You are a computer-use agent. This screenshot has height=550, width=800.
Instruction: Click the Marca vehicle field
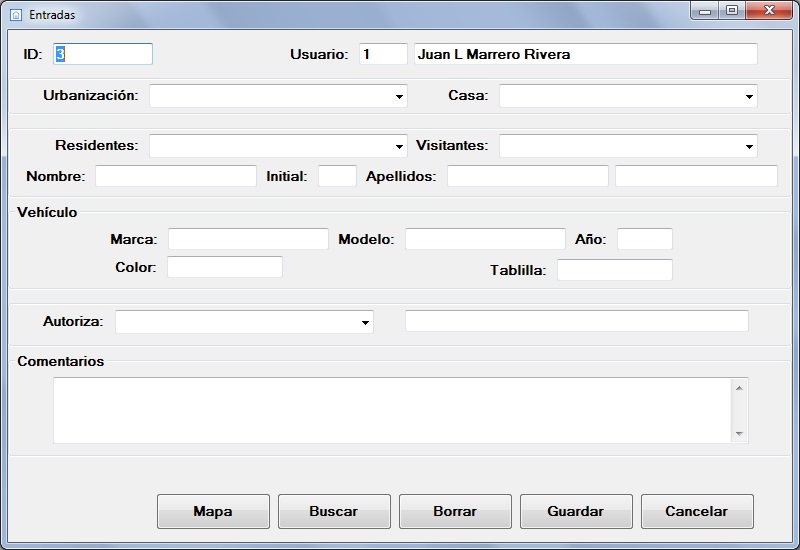248,239
